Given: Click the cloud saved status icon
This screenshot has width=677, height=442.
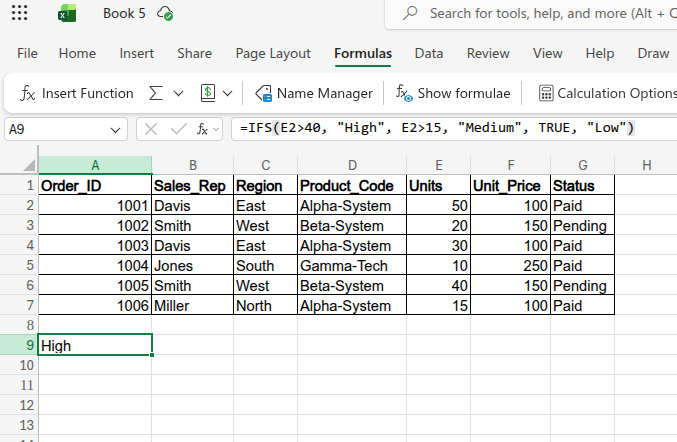Looking at the screenshot, I should [166, 14].
